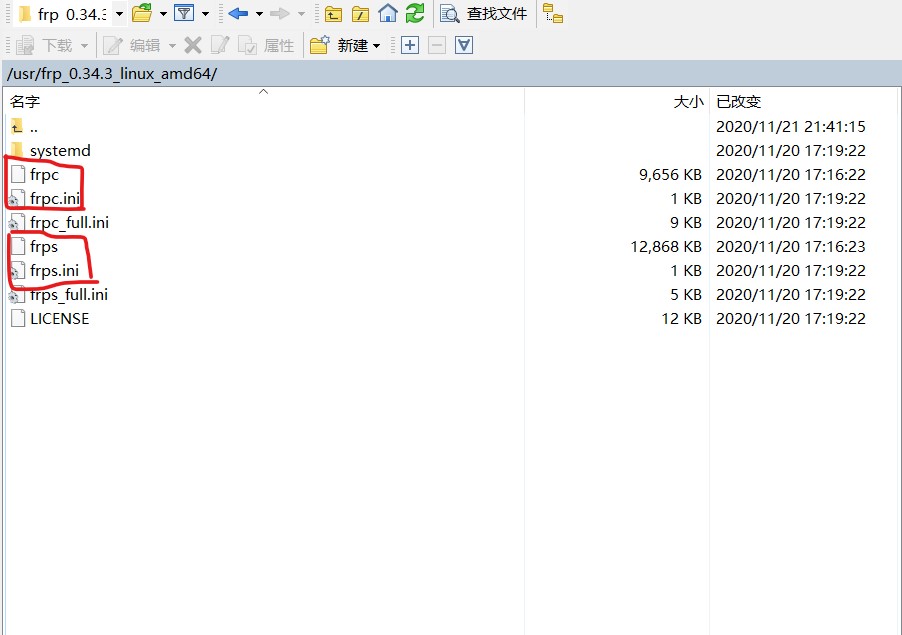Image resolution: width=902 pixels, height=635 pixels.
Task: Open the frp directory path dropdown
Action: coord(119,14)
